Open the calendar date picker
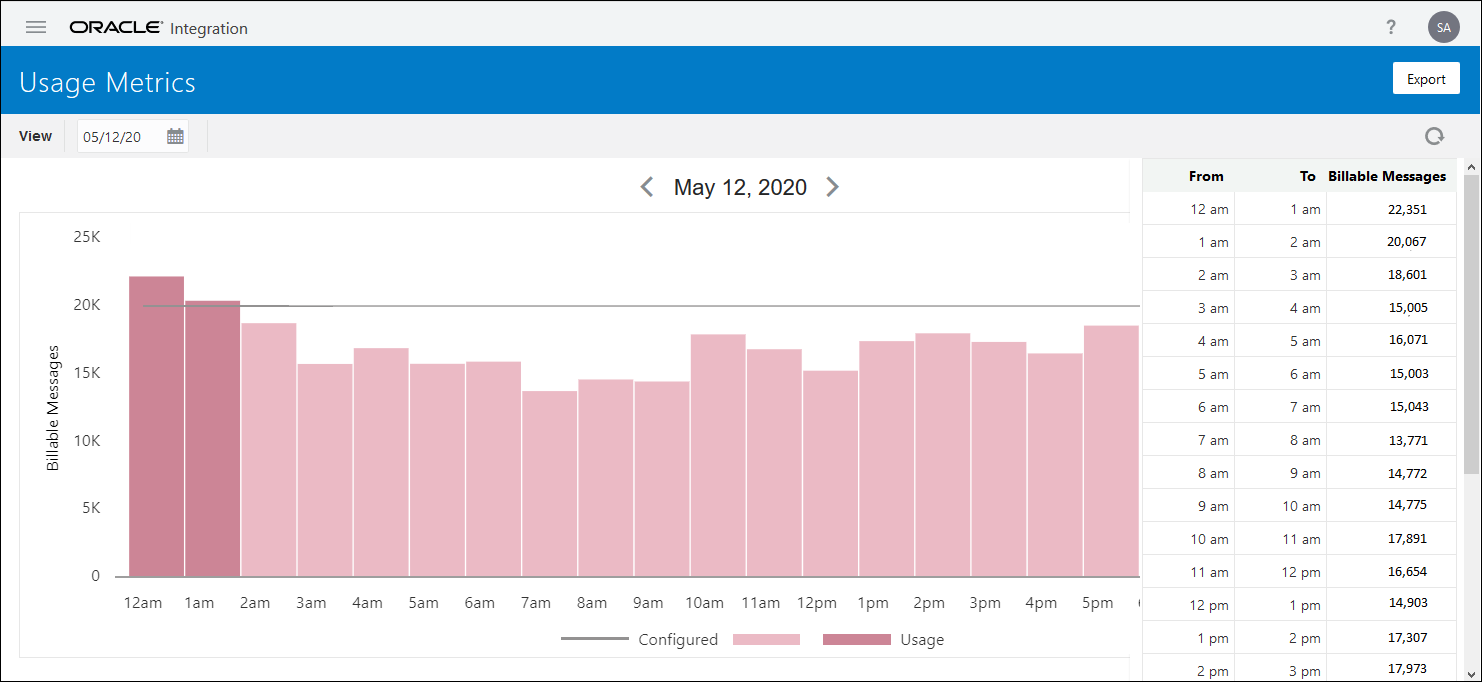1482x682 pixels. [175, 136]
